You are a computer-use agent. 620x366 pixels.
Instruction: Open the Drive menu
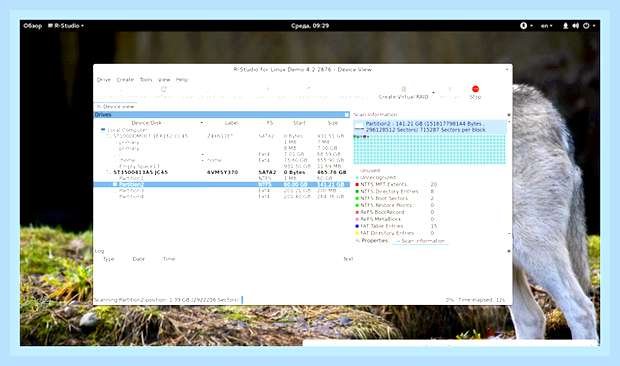click(x=104, y=79)
